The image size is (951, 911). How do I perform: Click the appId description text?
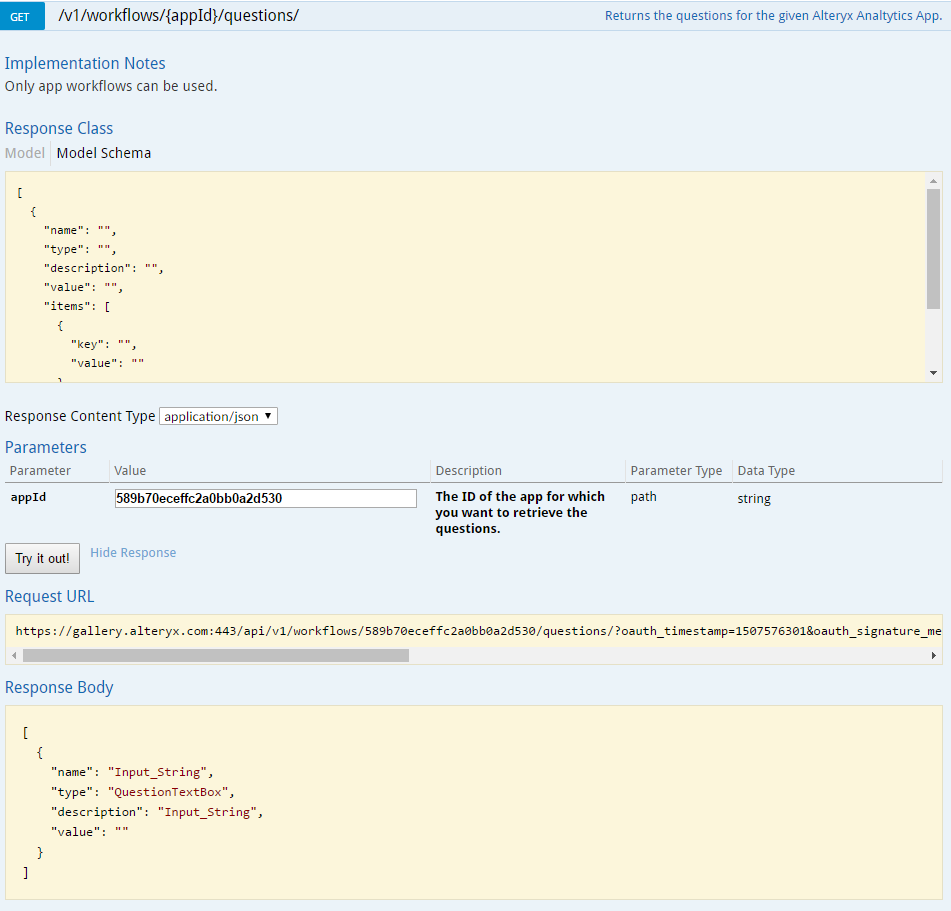click(x=520, y=513)
